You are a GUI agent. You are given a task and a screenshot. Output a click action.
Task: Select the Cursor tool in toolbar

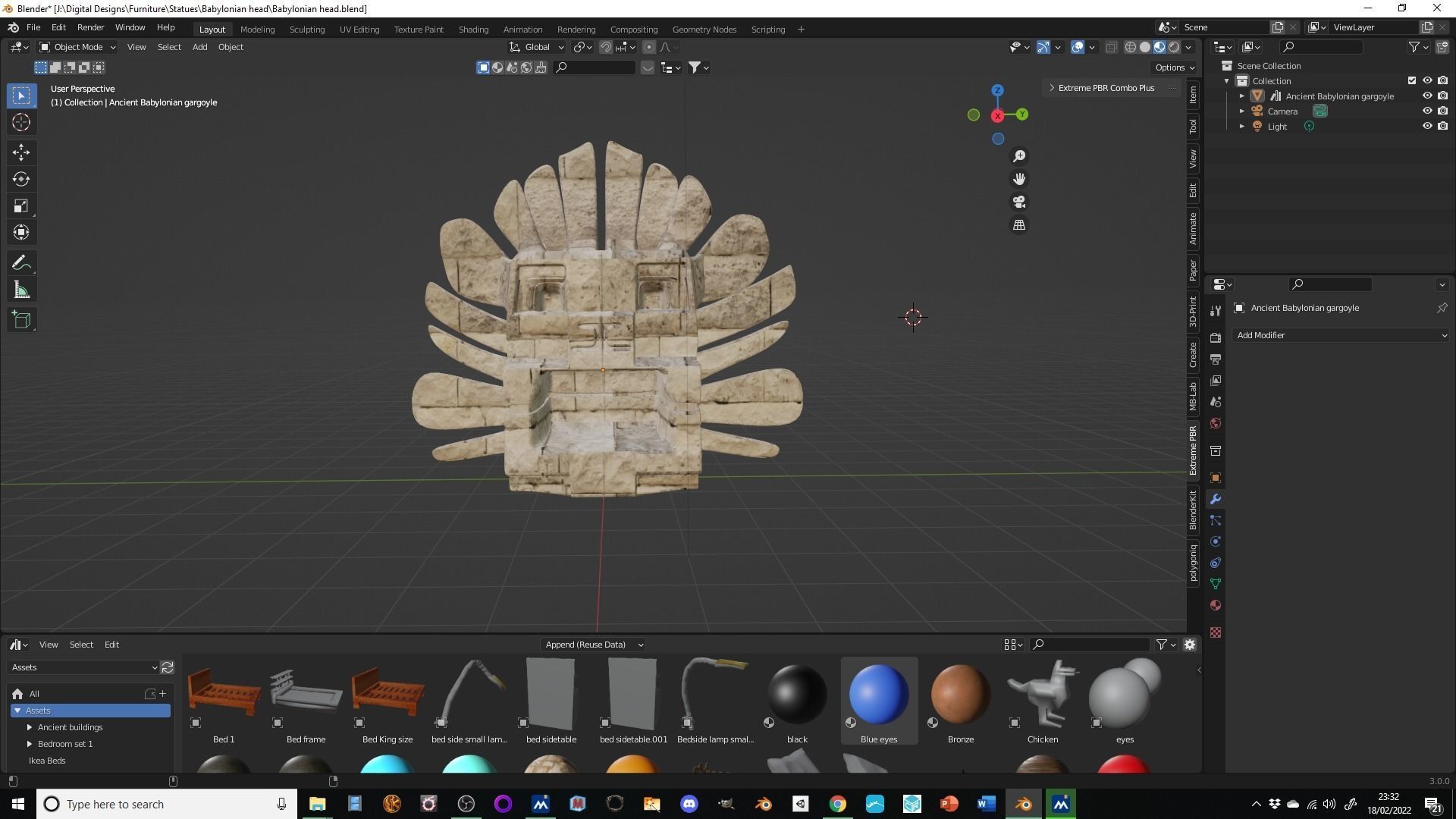click(21, 122)
